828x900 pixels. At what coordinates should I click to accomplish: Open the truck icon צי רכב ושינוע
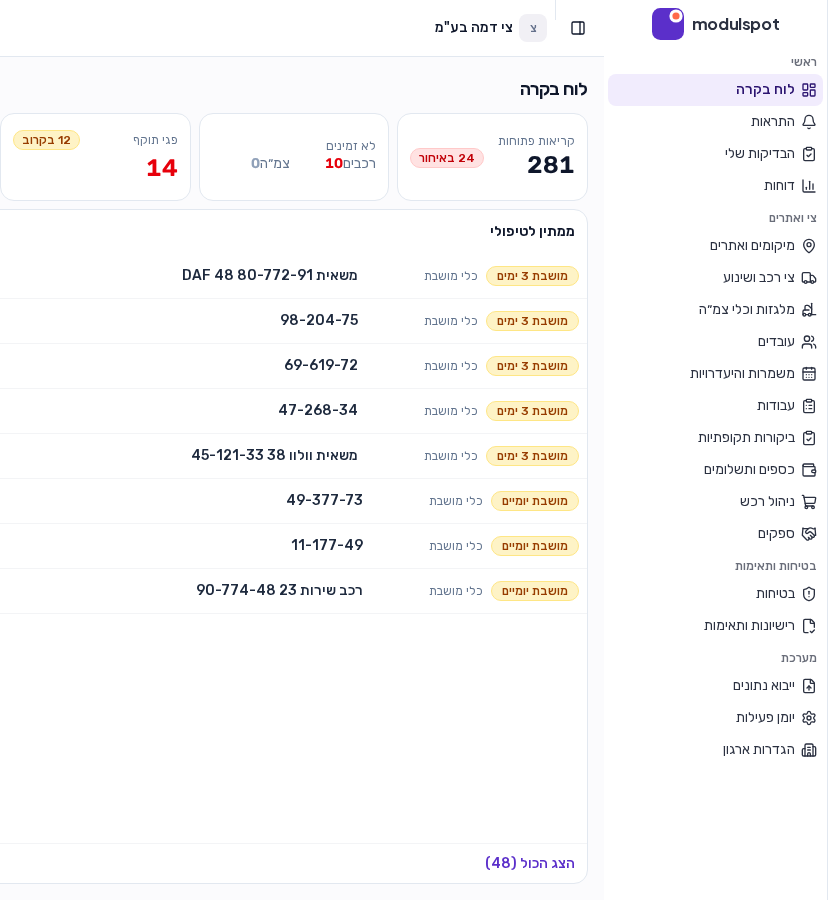[x=808, y=278]
